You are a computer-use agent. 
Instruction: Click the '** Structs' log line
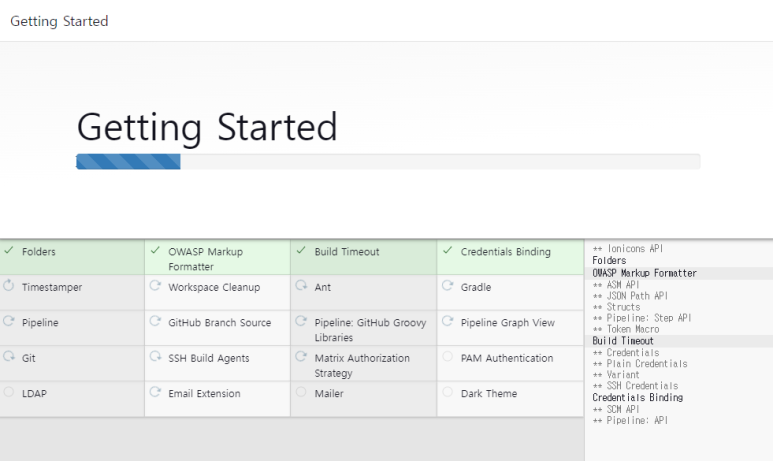point(616,307)
